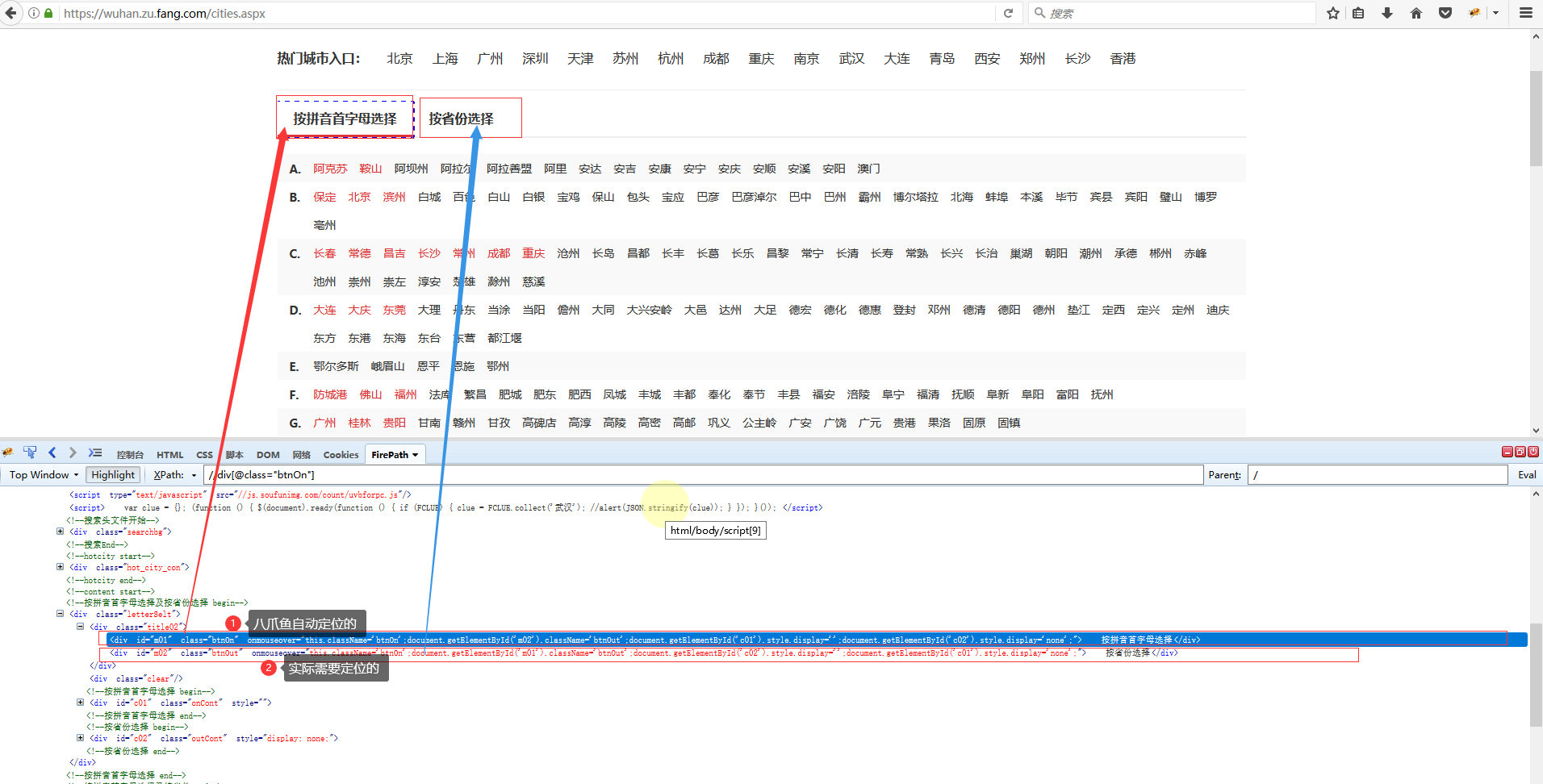Expand the div id c01 node
The image size is (1543, 784).
click(80, 703)
